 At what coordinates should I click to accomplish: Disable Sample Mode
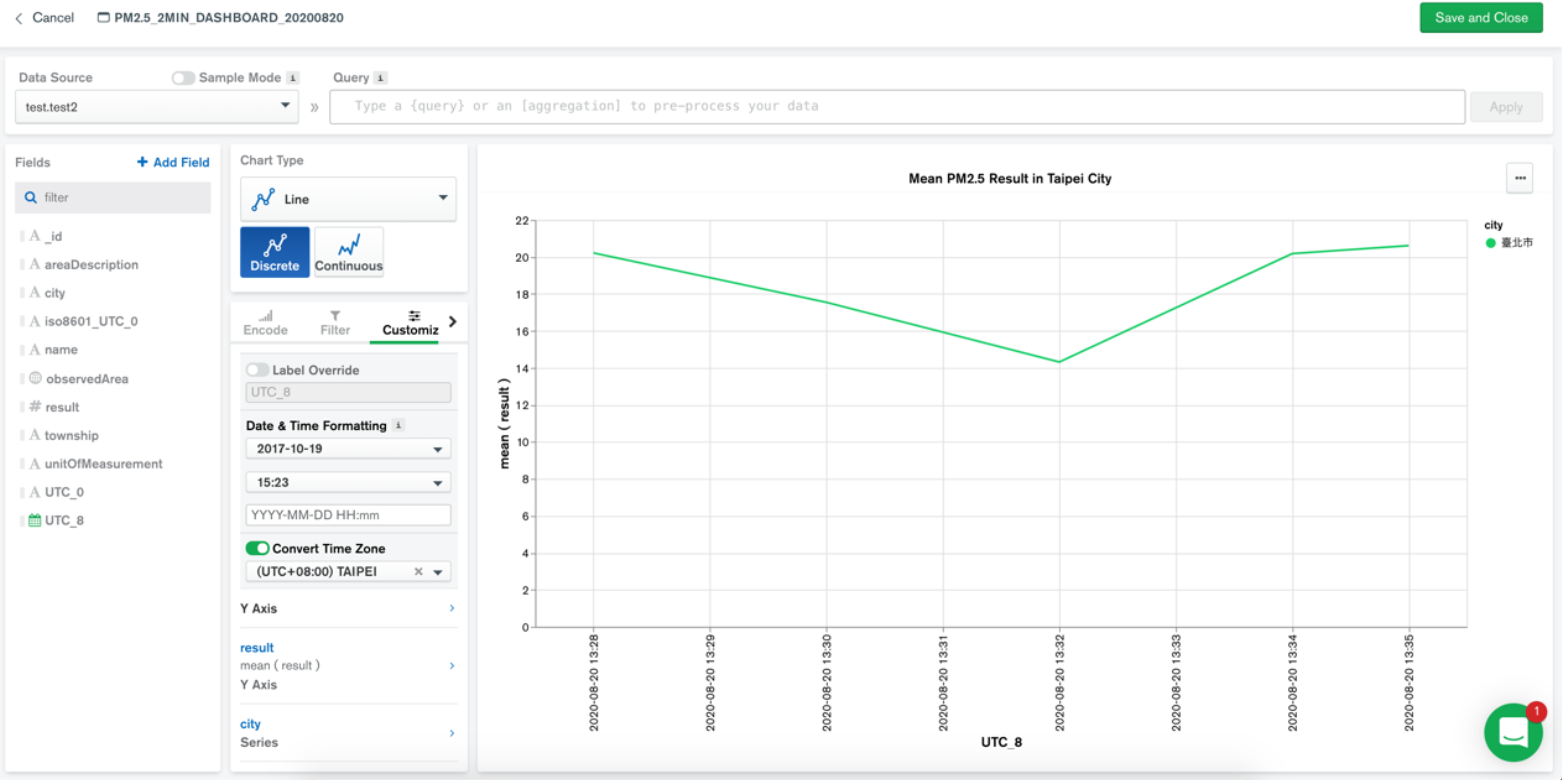pyautogui.click(x=183, y=77)
